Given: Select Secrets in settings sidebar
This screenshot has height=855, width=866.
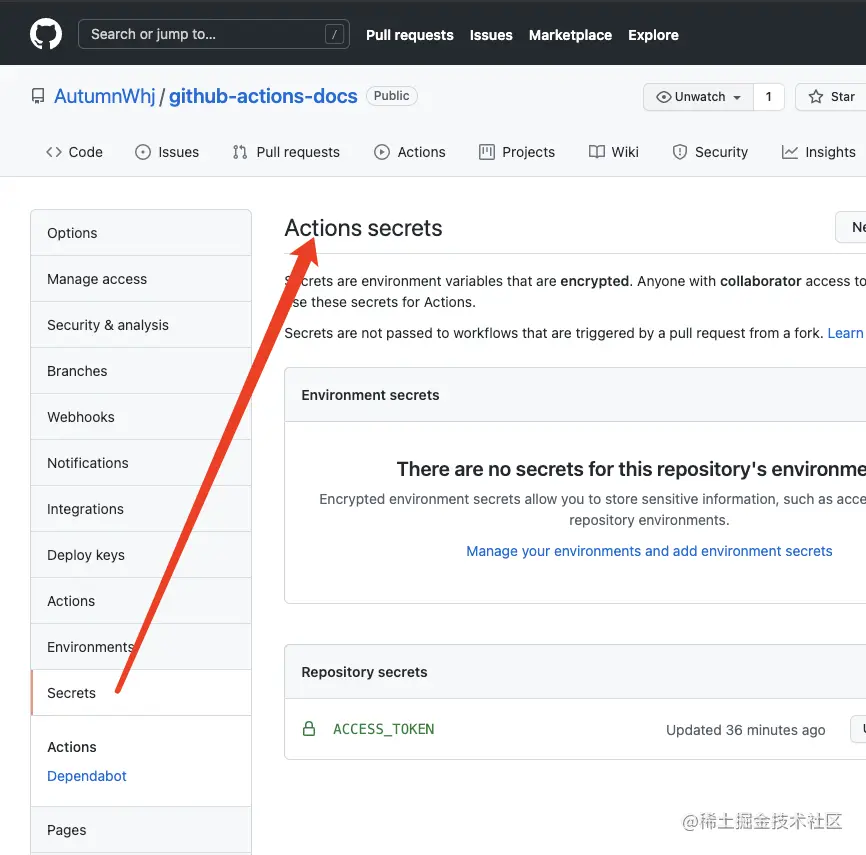Looking at the screenshot, I should pyautogui.click(x=141, y=693).
